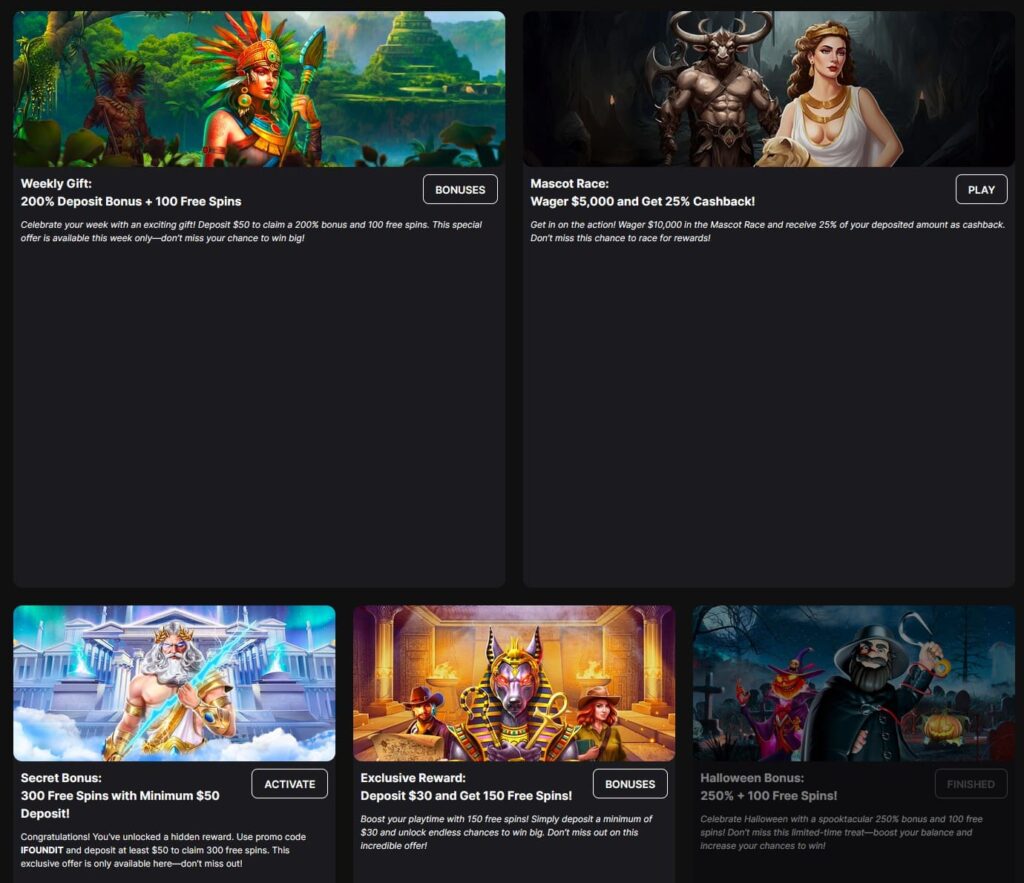Open the Weekly Gift jungle temple banner

[x=259, y=89]
